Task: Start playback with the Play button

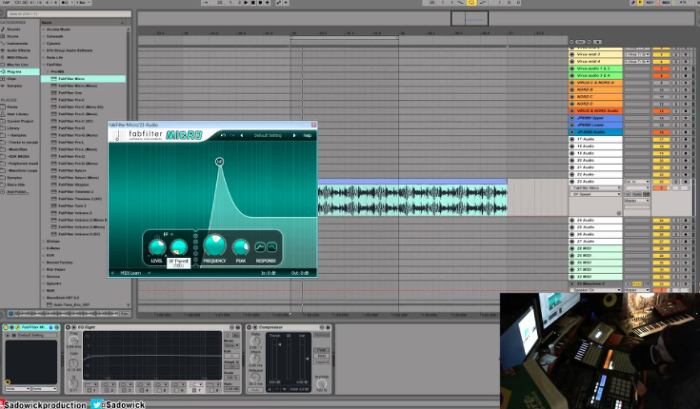Action: pos(246,3)
